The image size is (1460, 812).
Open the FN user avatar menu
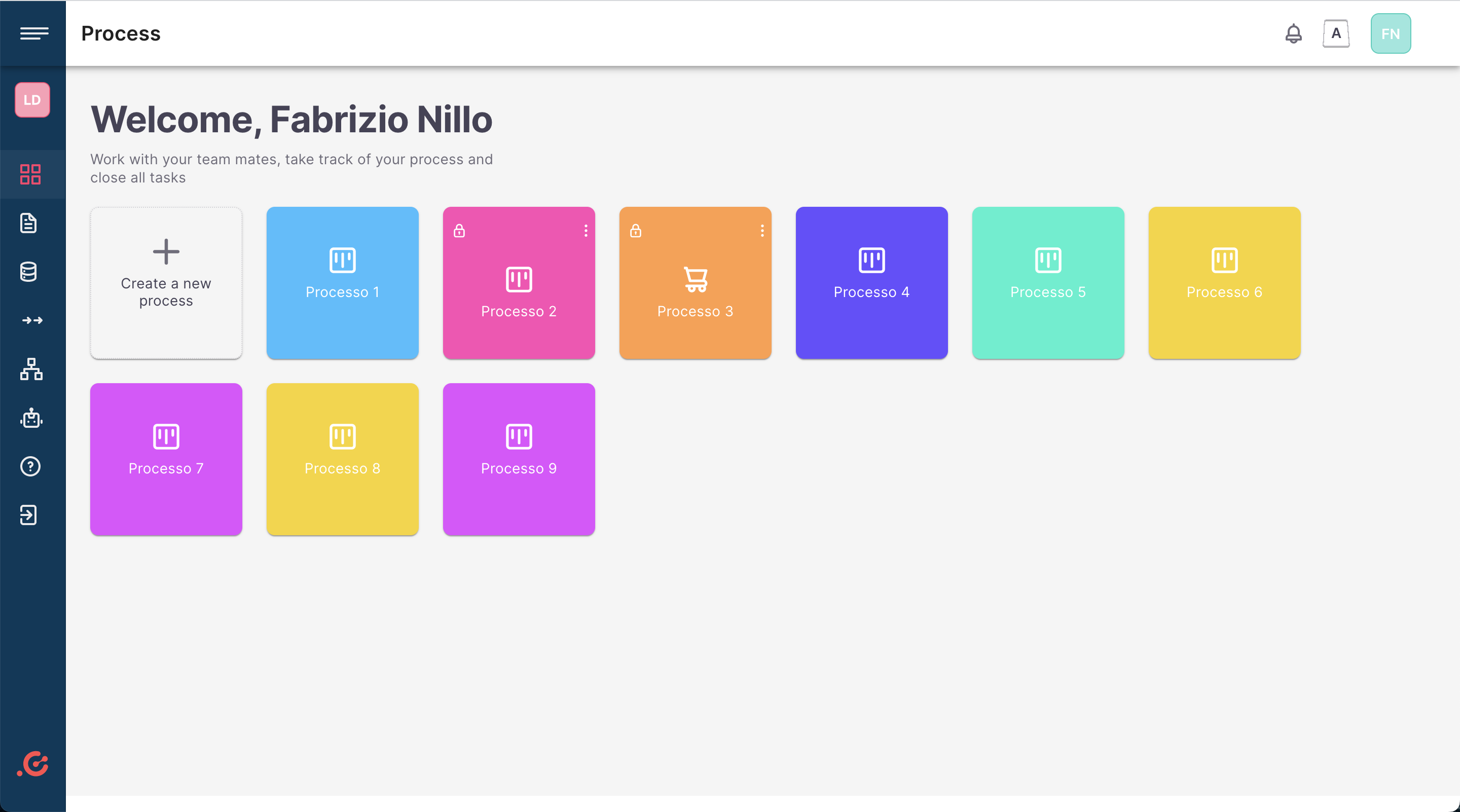[x=1390, y=34]
